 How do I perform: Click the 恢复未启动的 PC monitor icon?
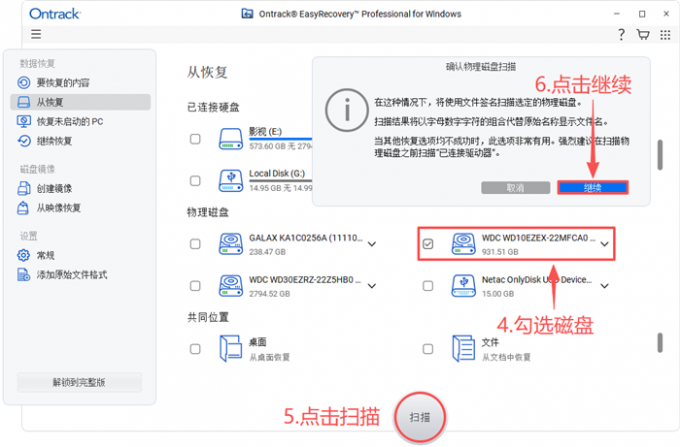[24, 121]
